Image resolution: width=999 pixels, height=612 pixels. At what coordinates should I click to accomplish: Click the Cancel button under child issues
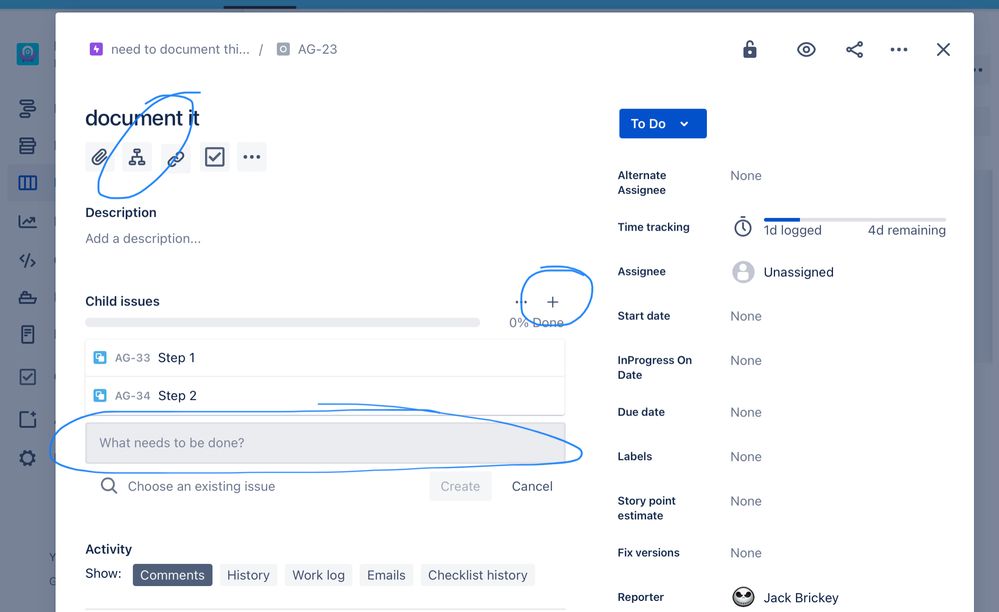pos(531,486)
